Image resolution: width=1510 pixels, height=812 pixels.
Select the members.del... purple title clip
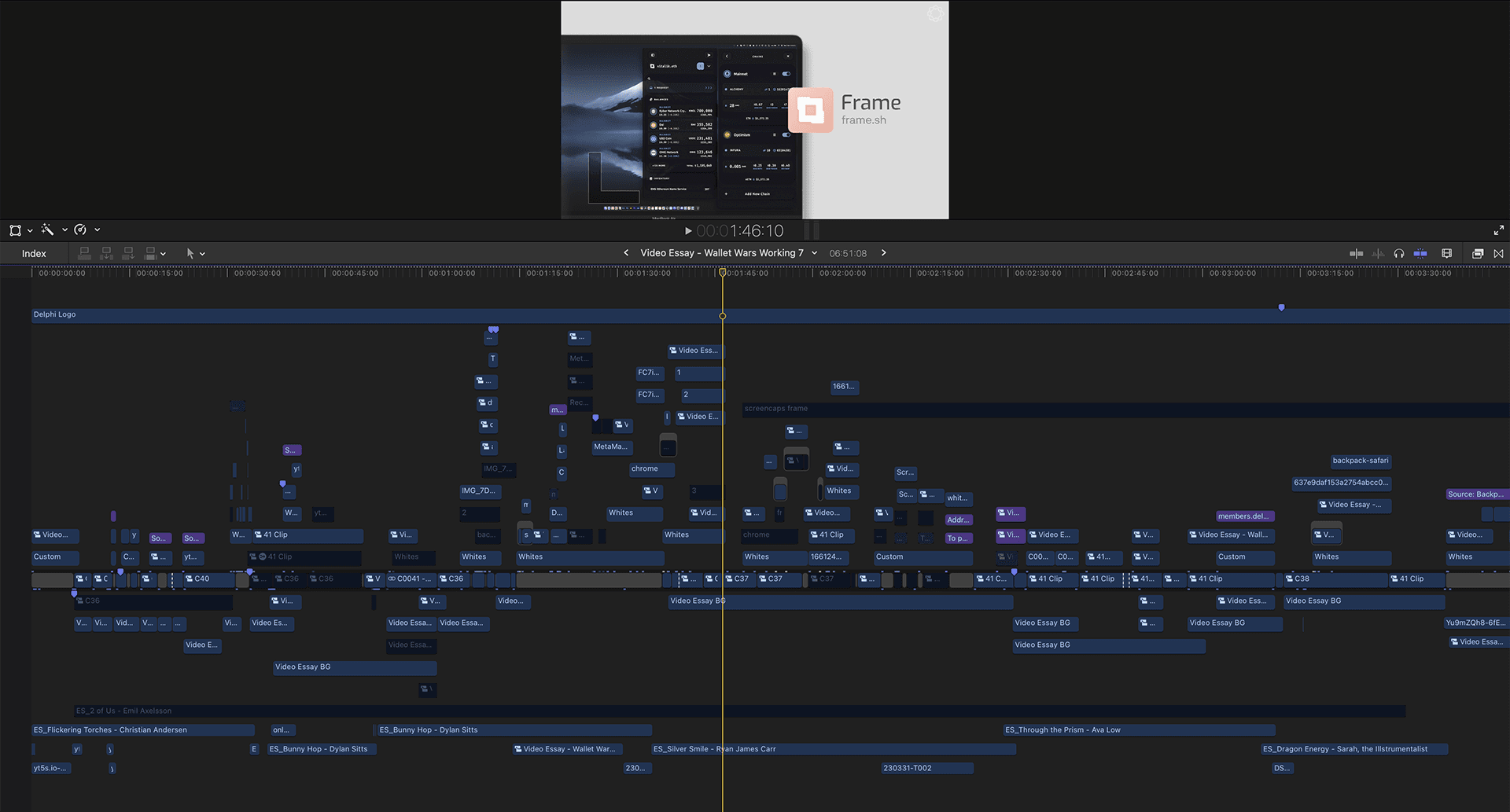(x=1244, y=516)
